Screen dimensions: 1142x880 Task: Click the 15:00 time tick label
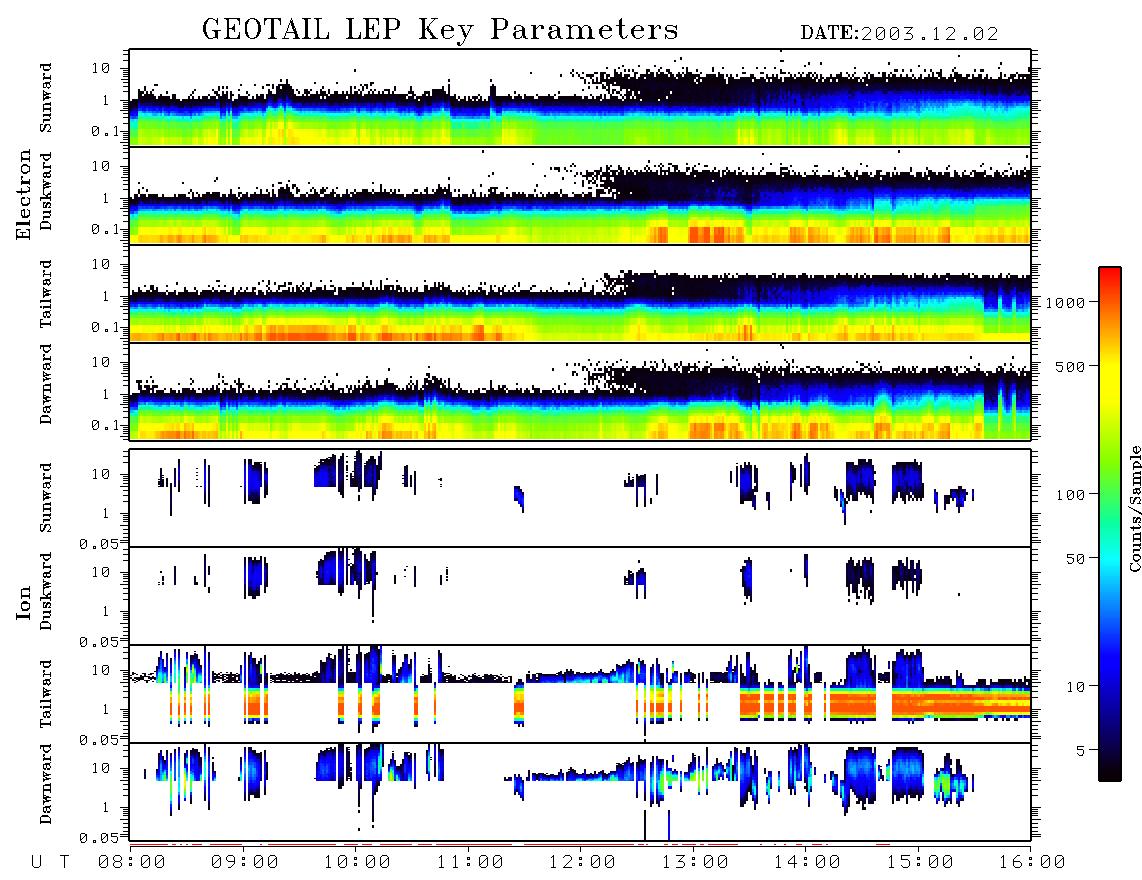pyautogui.click(x=920, y=863)
